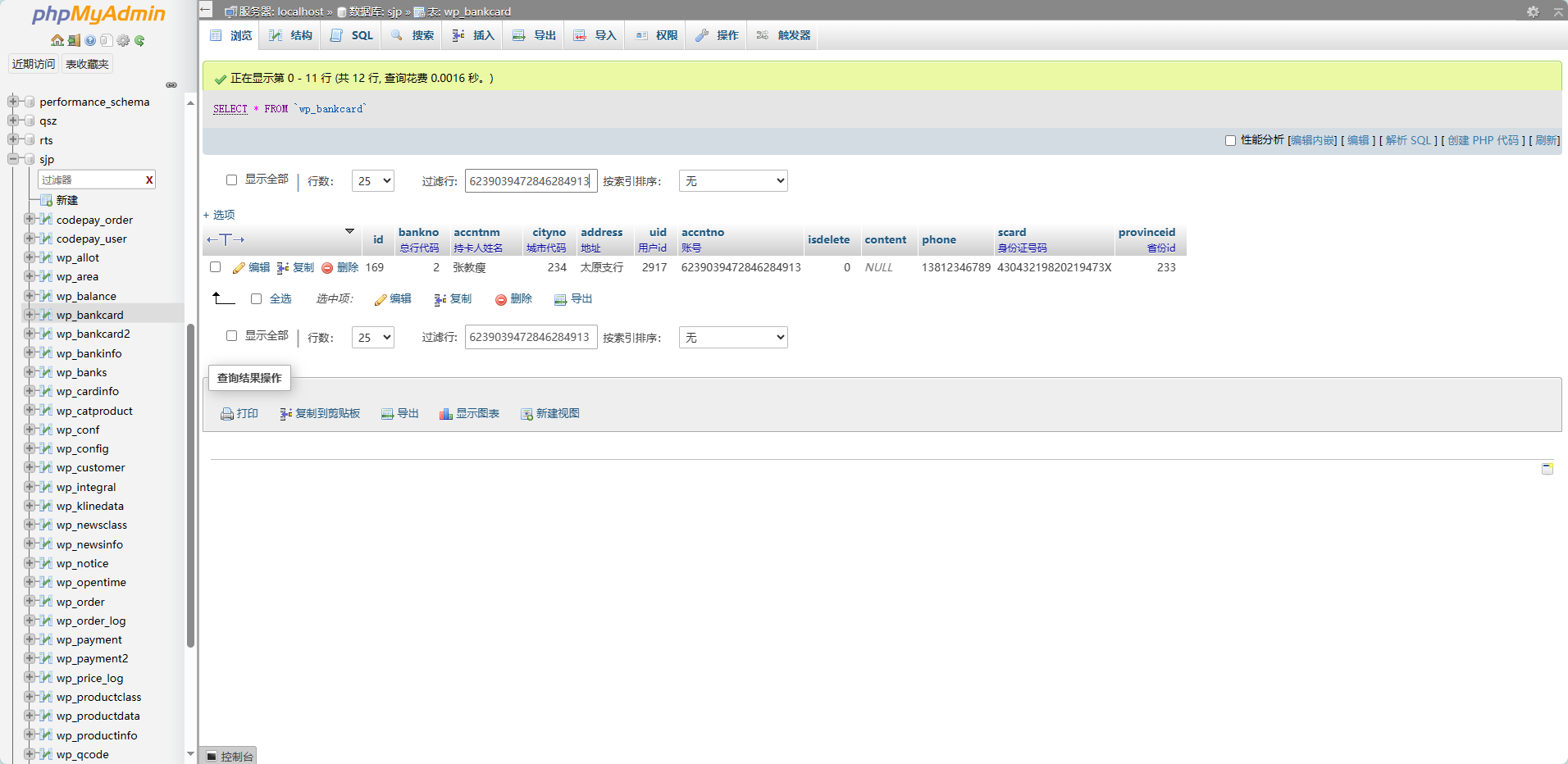Click the top filter rows input field
This screenshot has height=764, width=1568.
pos(530,181)
